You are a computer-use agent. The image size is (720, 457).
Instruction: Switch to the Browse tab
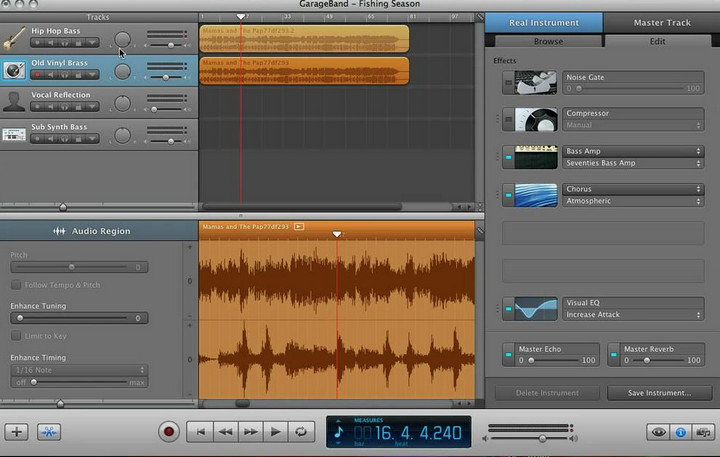(548, 42)
